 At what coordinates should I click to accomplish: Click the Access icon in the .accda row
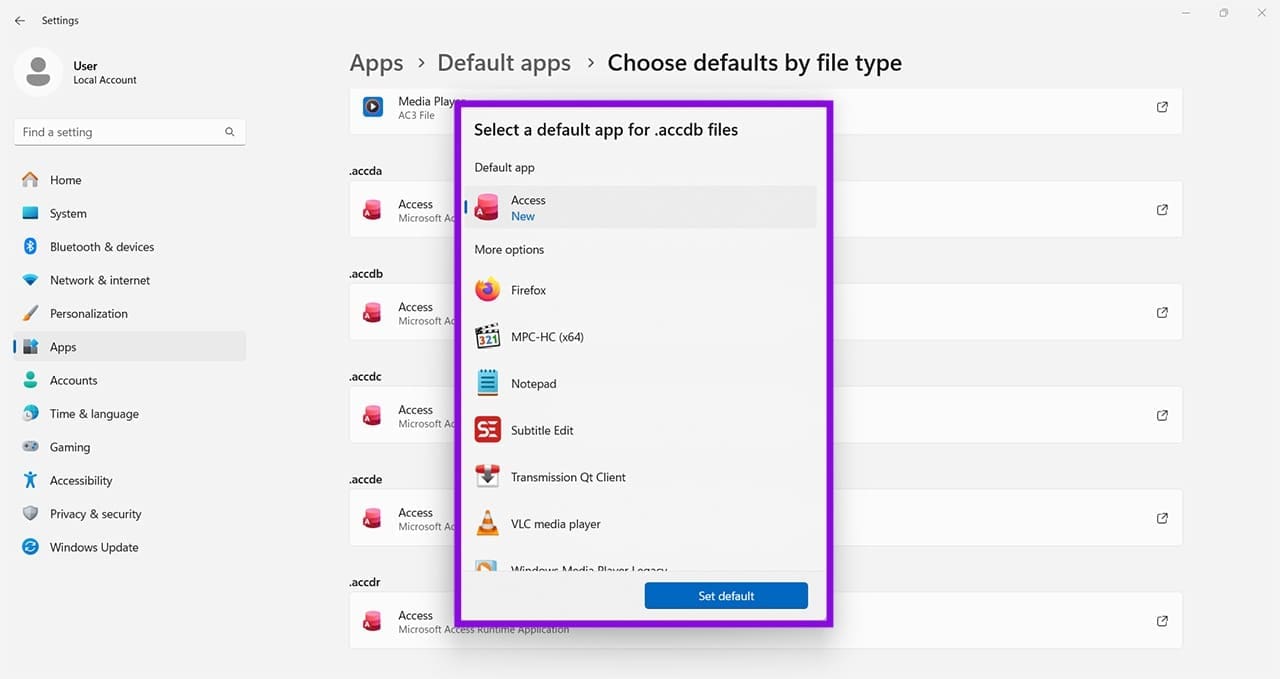pyautogui.click(x=372, y=210)
